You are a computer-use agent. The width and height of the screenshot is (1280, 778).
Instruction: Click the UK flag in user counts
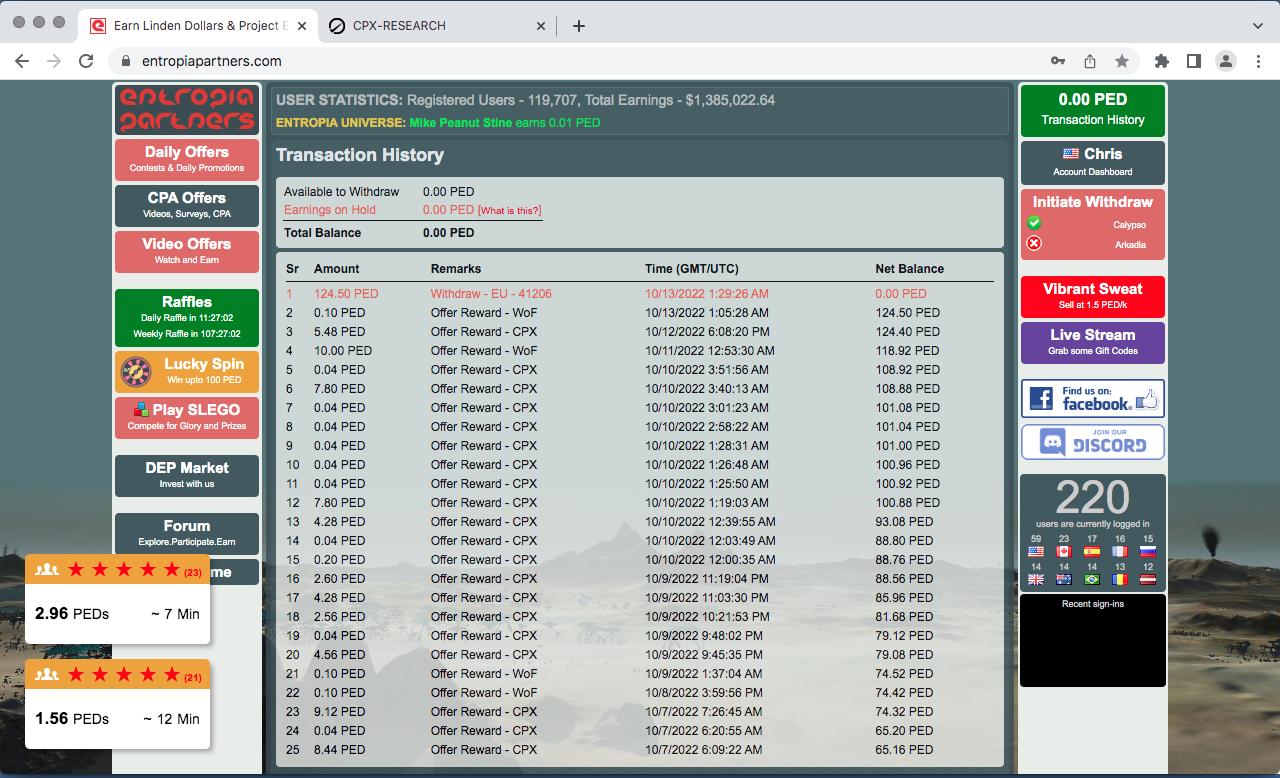point(1036,579)
